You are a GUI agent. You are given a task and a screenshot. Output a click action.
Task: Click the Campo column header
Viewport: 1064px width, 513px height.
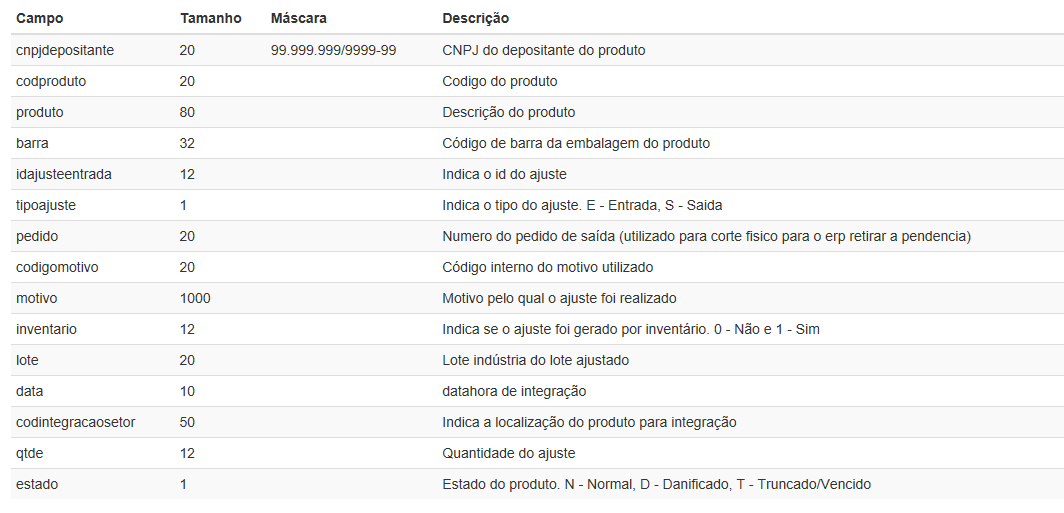point(39,18)
